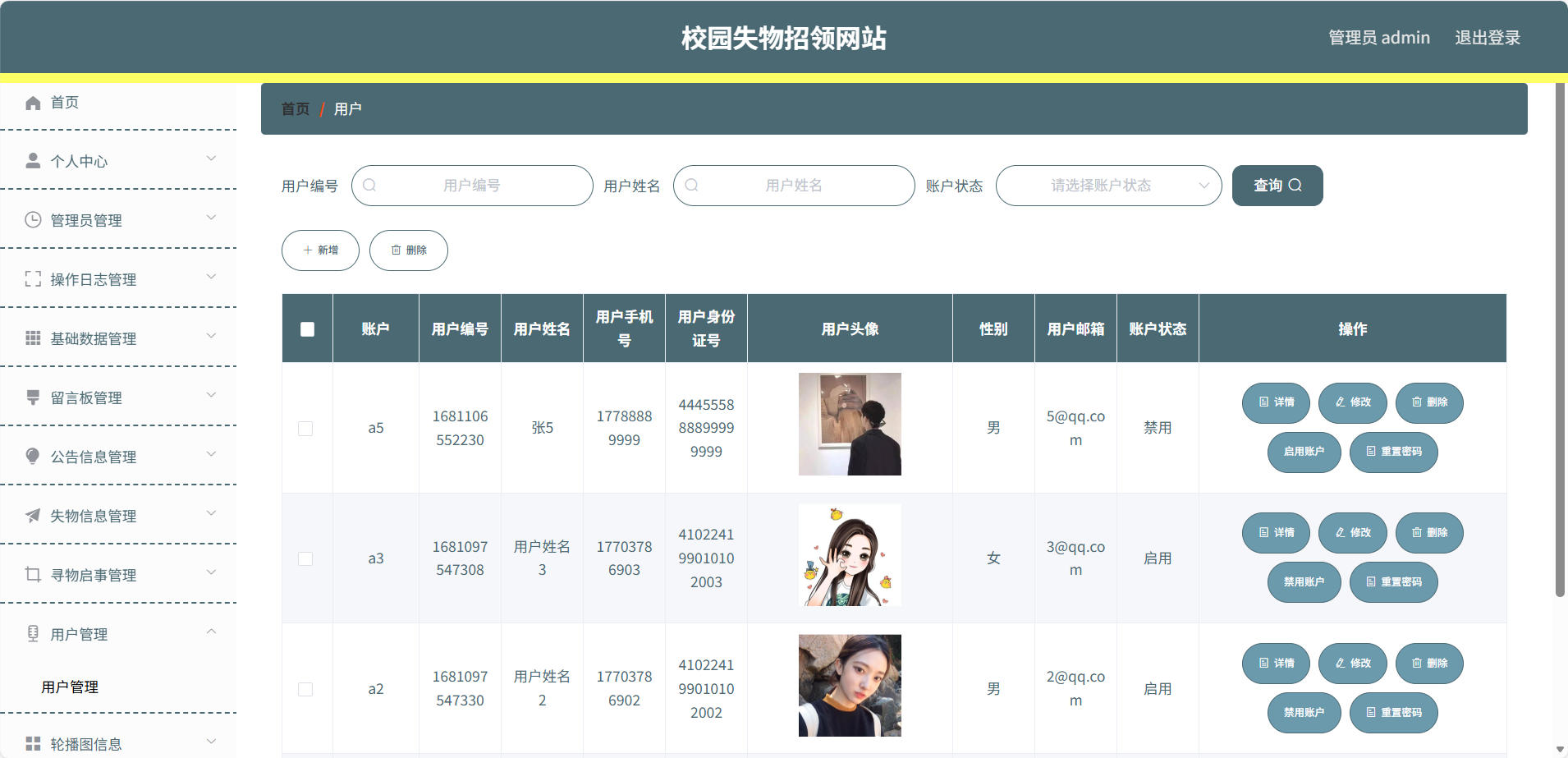Expand 轮播图信息 with its chevron
The width and height of the screenshot is (1568, 758).
click(211, 742)
